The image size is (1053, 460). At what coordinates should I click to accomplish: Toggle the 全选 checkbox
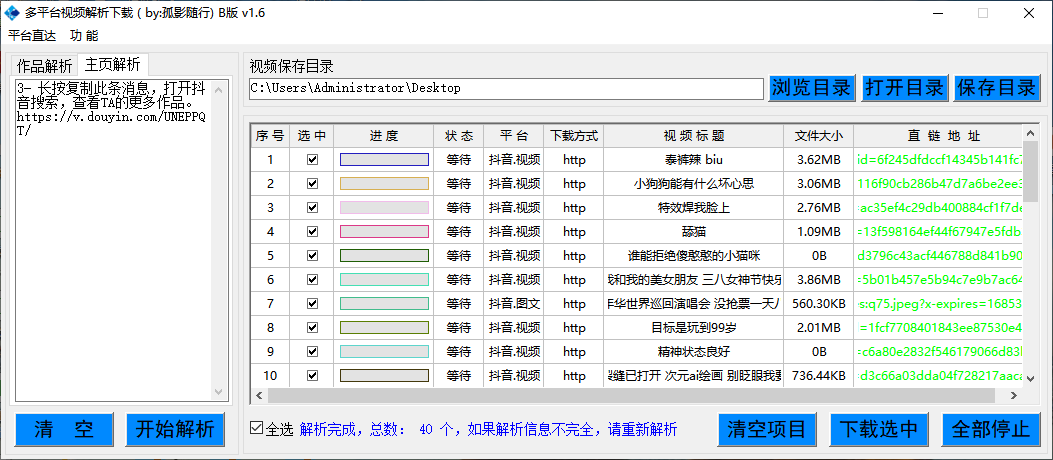pyautogui.click(x=256, y=428)
